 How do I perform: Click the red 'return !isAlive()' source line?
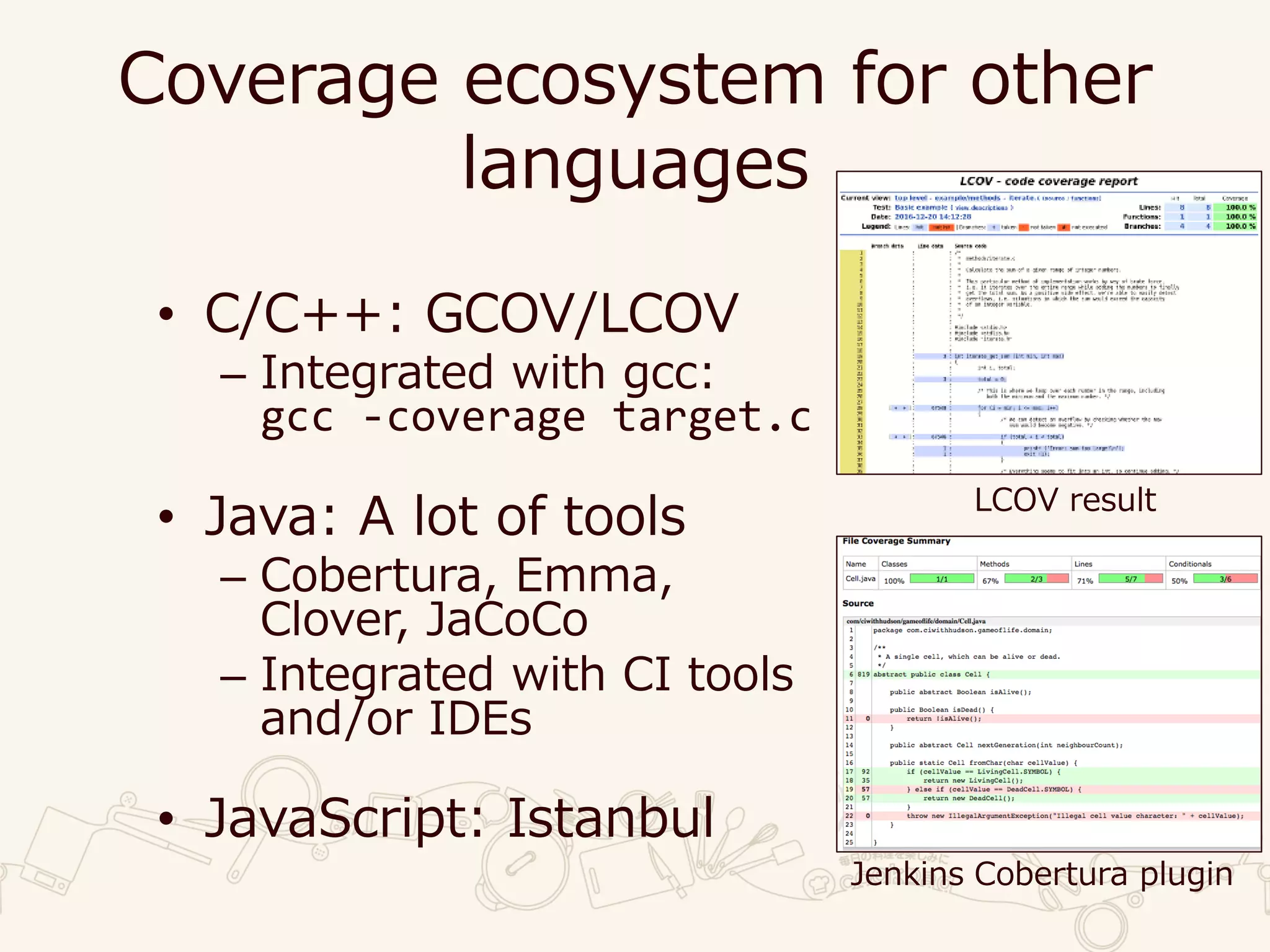pyautogui.click(x=944, y=719)
